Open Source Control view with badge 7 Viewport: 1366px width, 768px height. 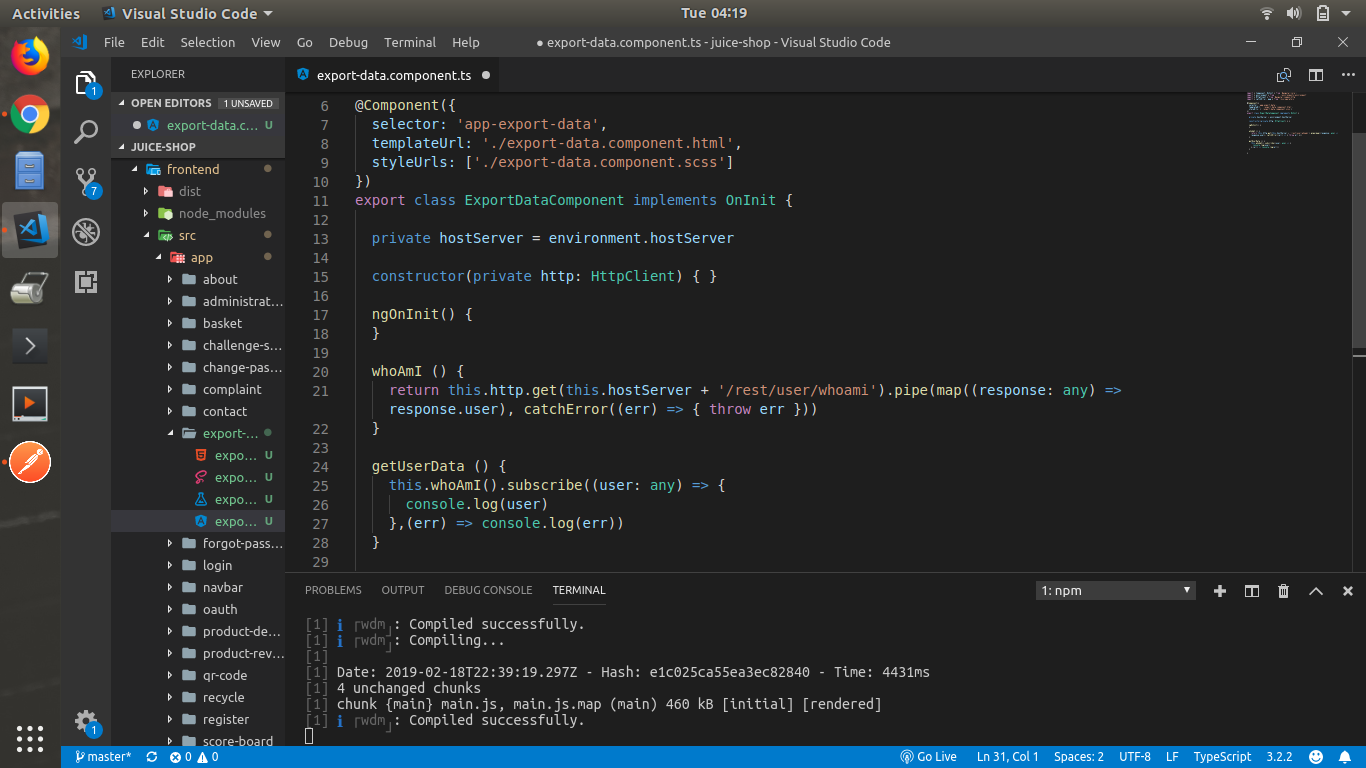click(x=86, y=181)
